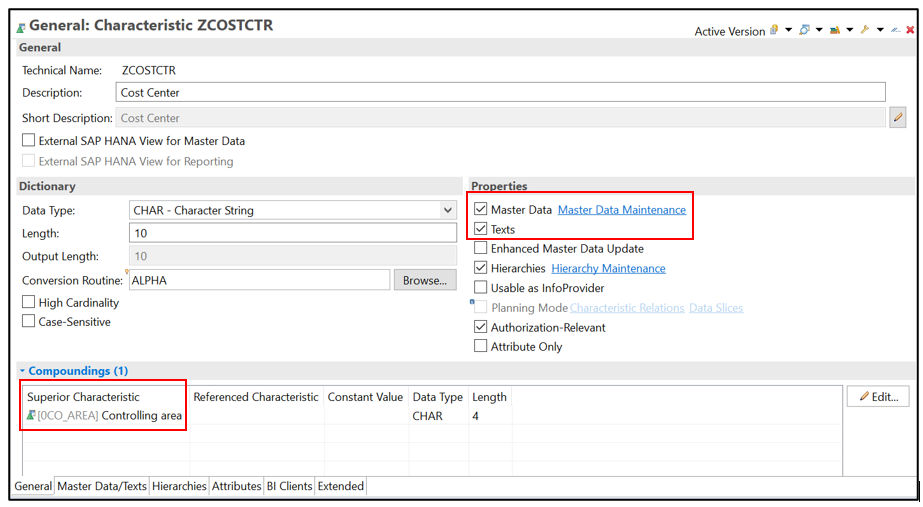This screenshot has width=923, height=507.
Task: Switch to the Master Data/Texts tab
Action: pos(102,486)
